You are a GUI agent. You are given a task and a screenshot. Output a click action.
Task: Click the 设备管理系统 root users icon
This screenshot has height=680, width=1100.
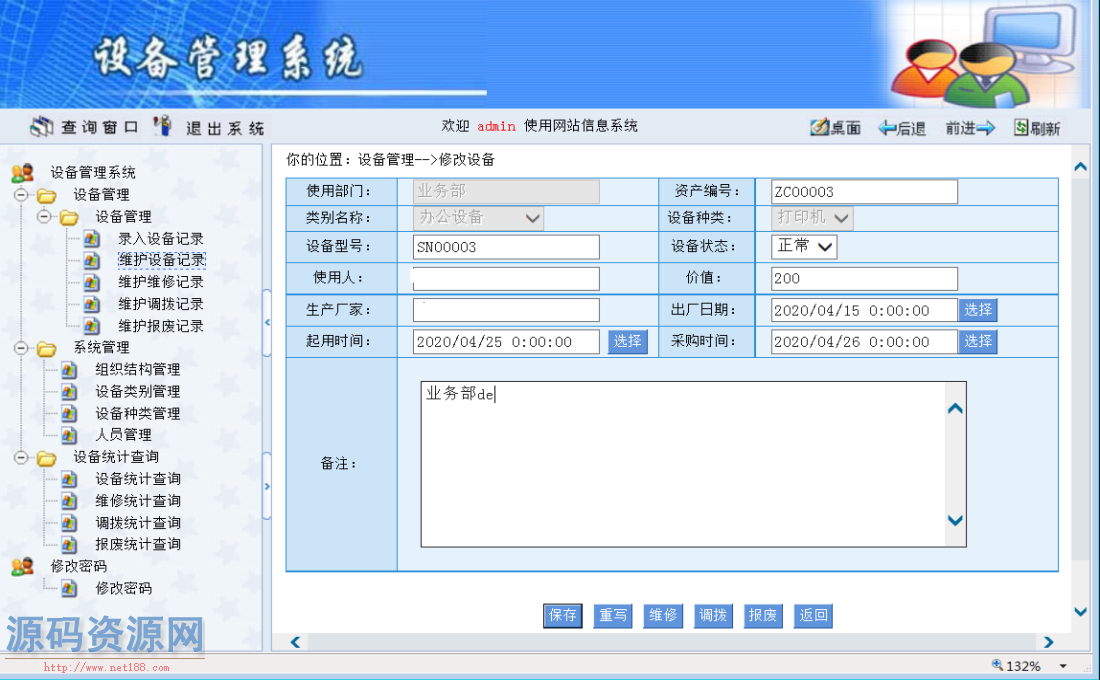point(22,173)
